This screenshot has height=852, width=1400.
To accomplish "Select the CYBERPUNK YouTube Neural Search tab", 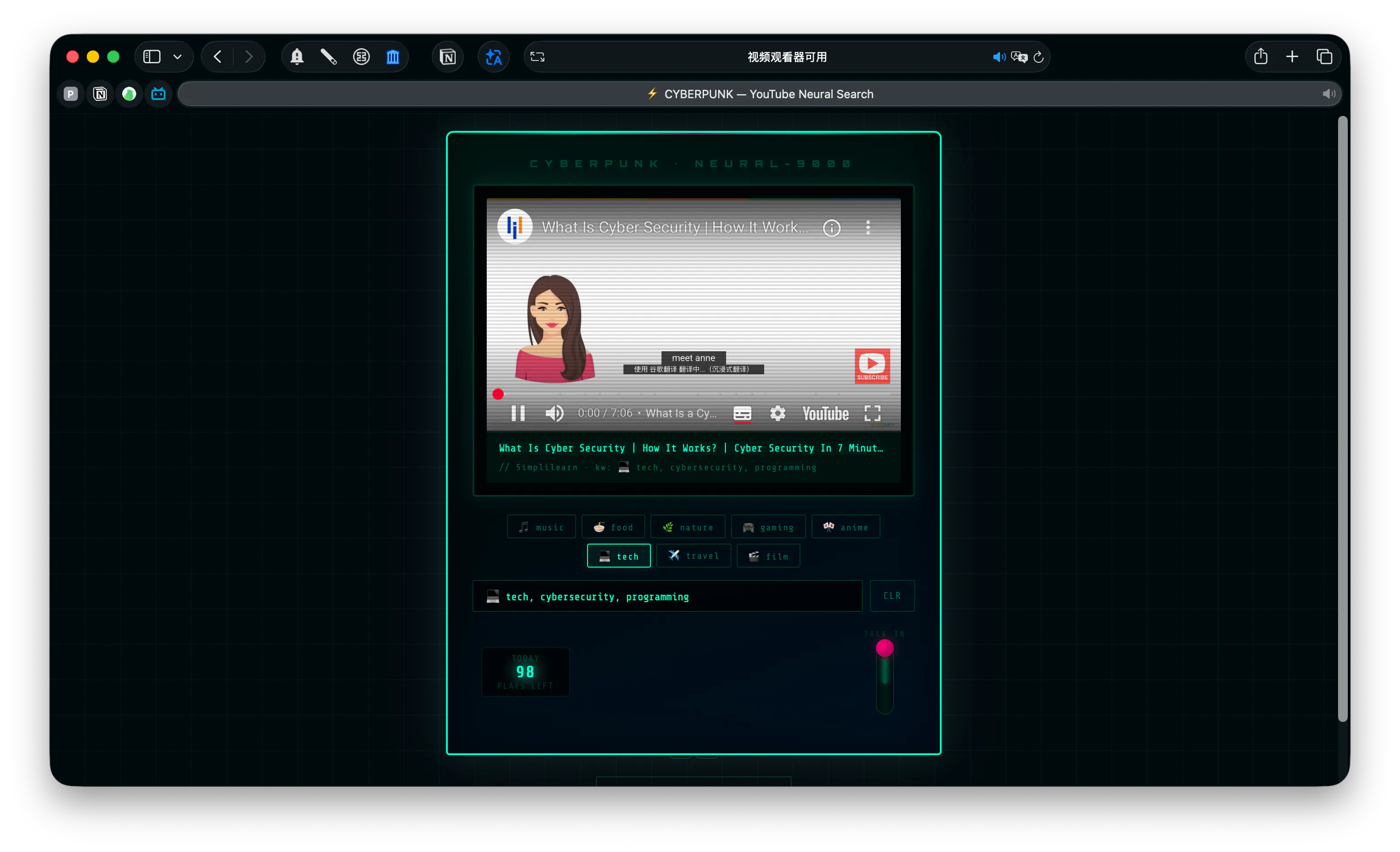I will tap(760, 94).
